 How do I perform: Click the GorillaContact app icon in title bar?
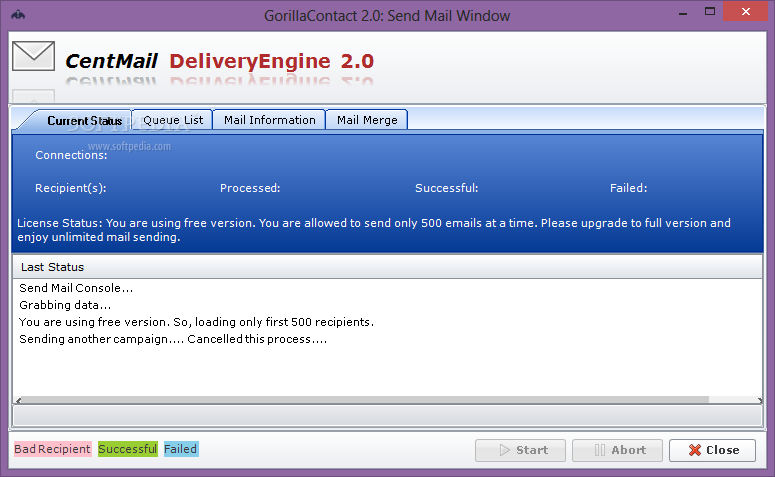[18, 15]
